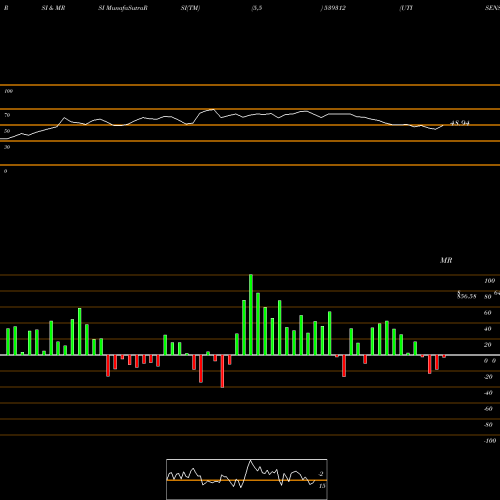This screenshot has height=500, width=500.
Task: Select the "MR" panel title label
Action: coord(446,260)
